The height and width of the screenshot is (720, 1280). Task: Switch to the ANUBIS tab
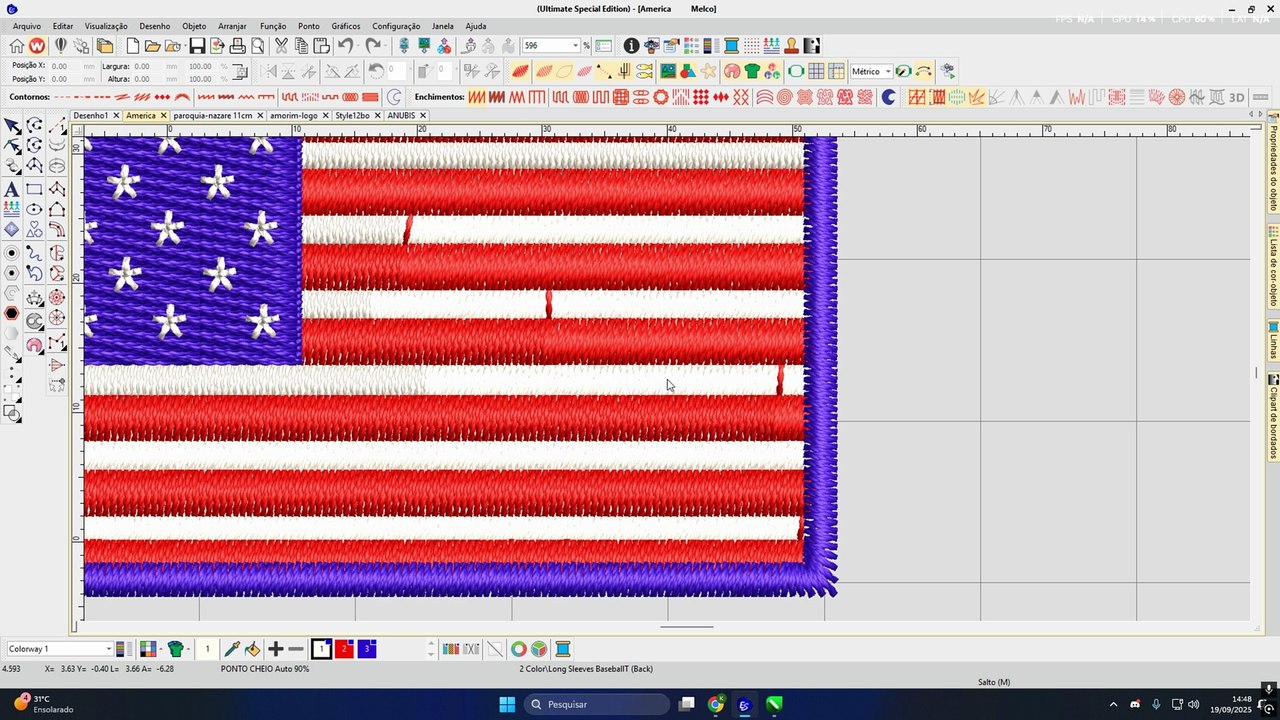pos(401,116)
